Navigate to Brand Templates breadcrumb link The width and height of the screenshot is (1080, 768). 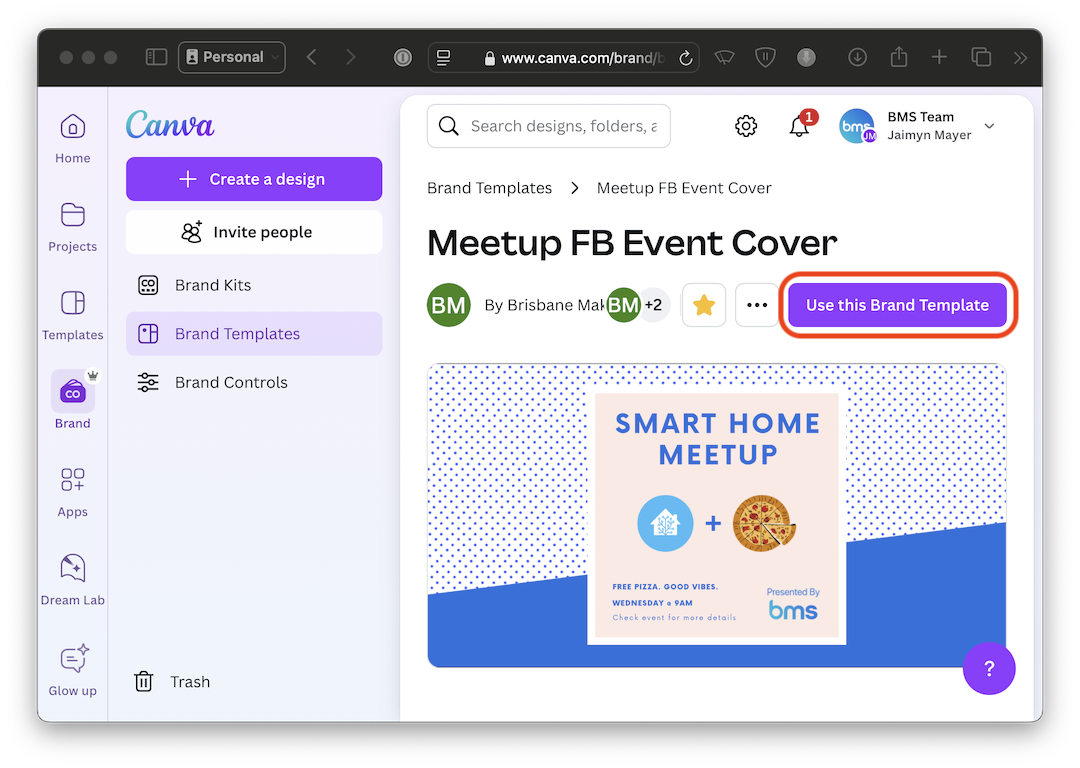click(489, 188)
